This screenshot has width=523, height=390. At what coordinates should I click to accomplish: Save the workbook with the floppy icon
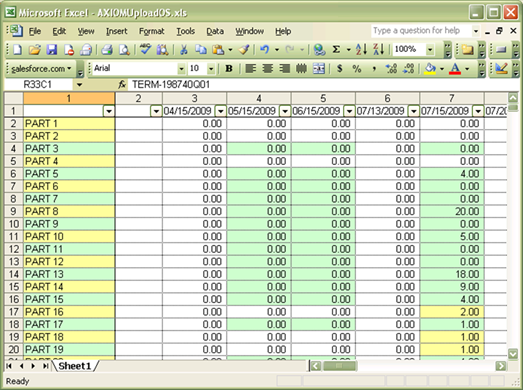(x=52, y=50)
